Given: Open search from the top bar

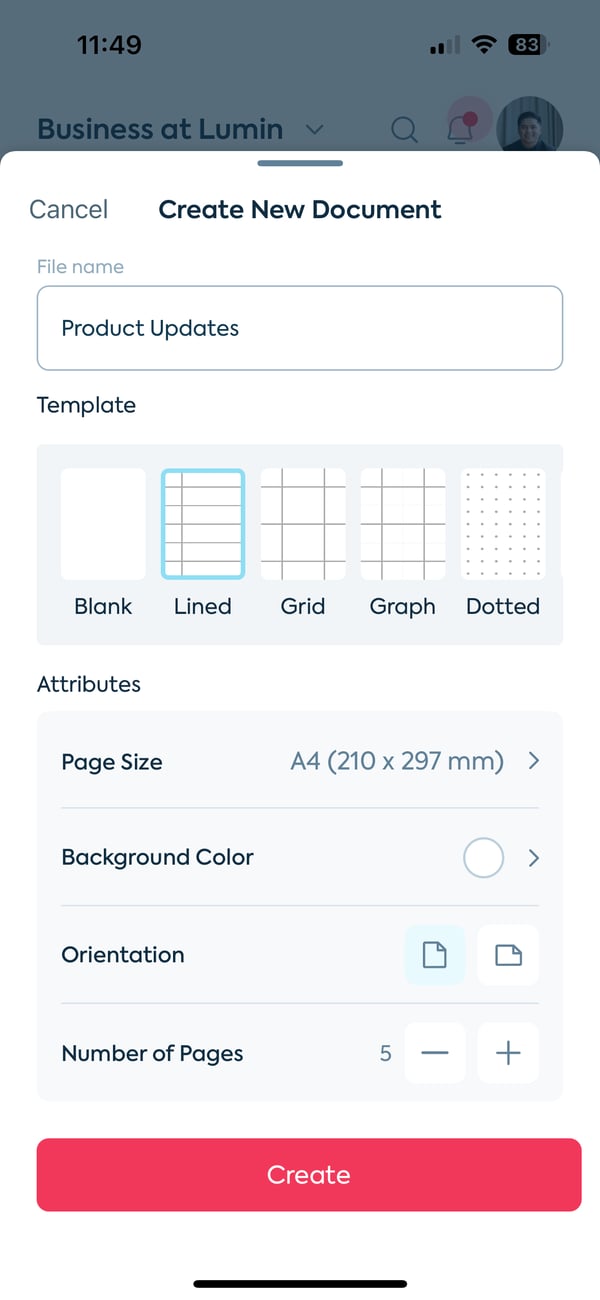Looking at the screenshot, I should 404,129.
